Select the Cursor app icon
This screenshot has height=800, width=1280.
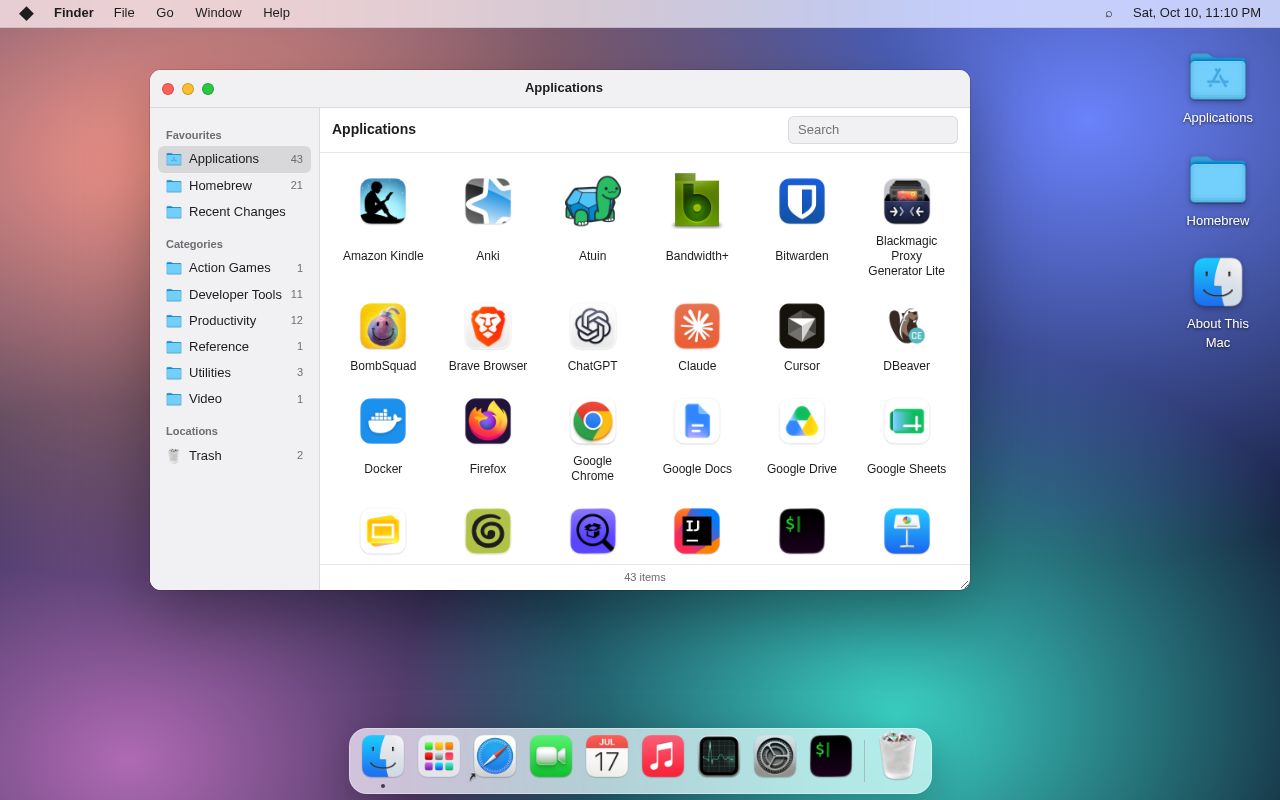[x=802, y=326]
